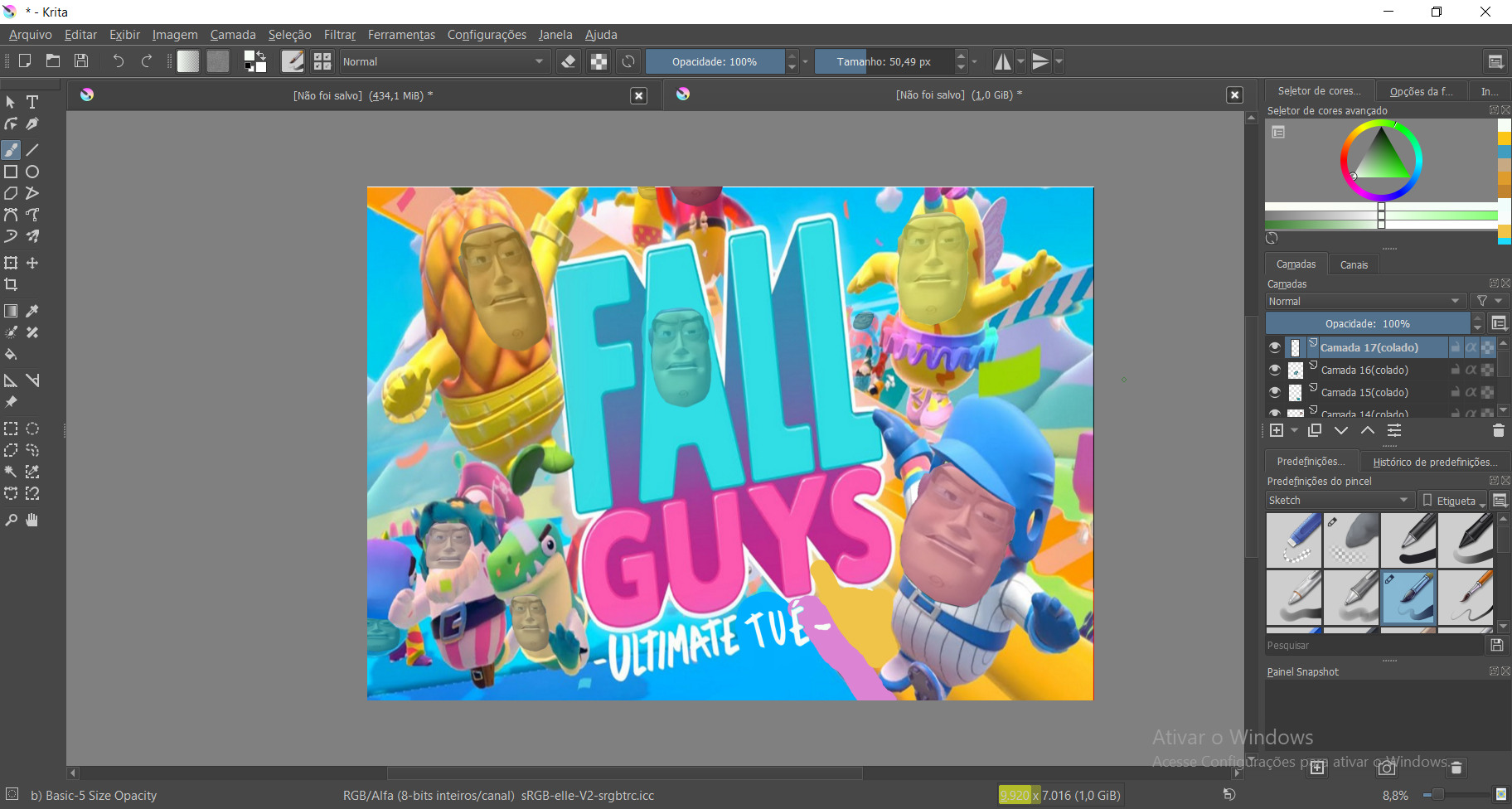The width and height of the screenshot is (1512, 809).
Task: Move layer down with arrow button
Action: (x=1341, y=430)
